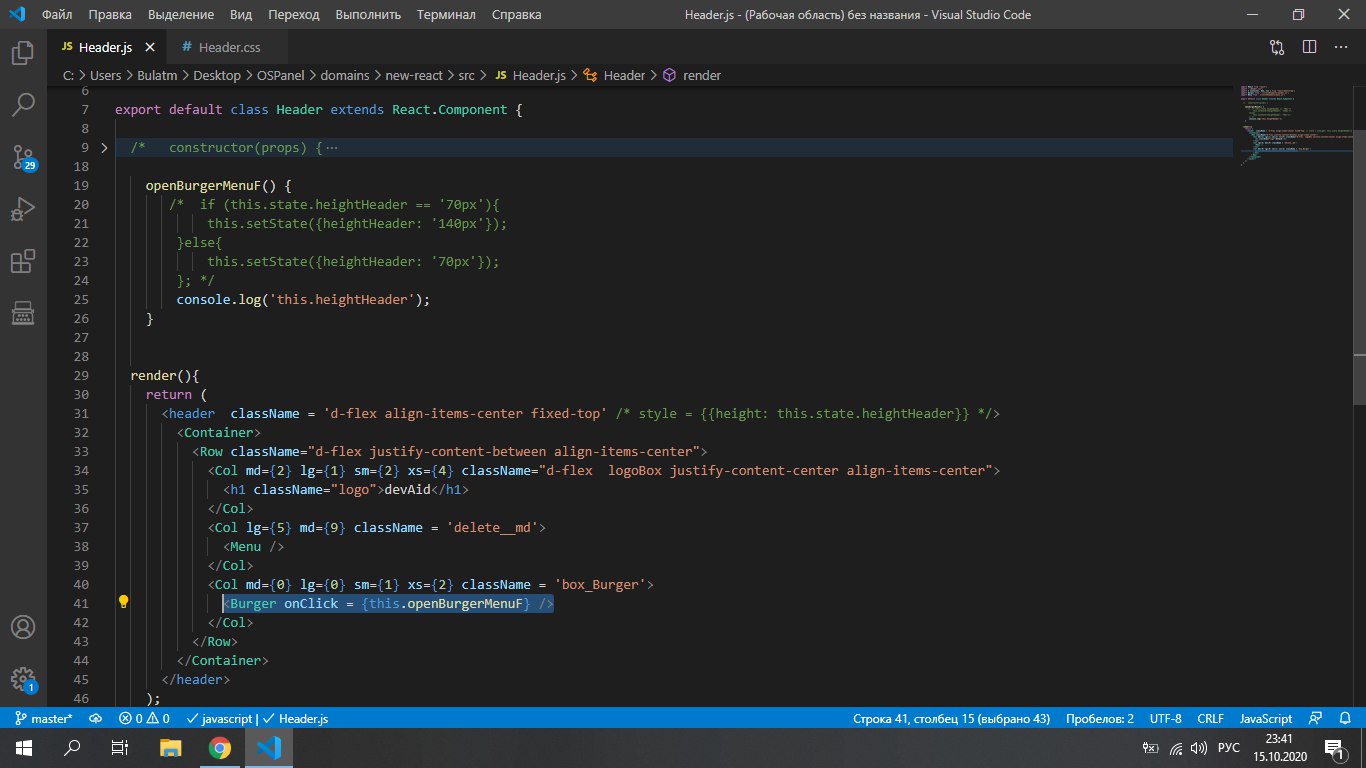This screenshot has height=768, width=1366.
Task: Open the Run and Debug view
Action: pos(22,209)
